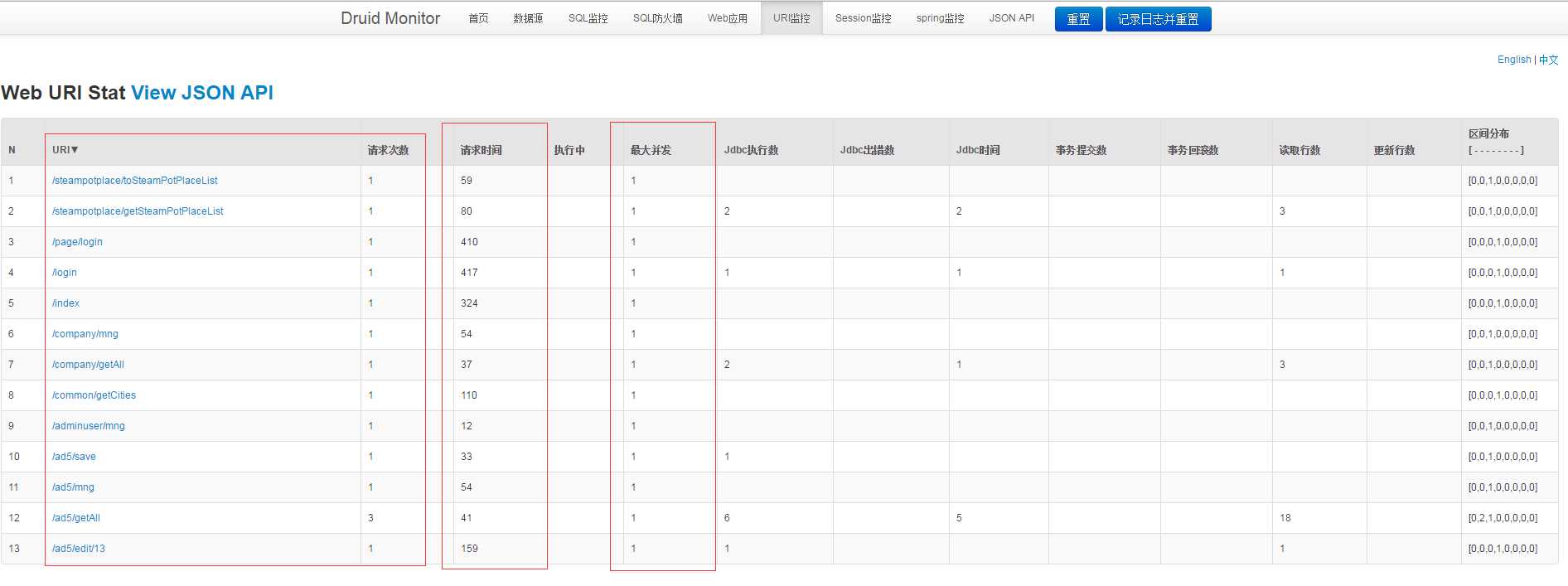Open the /adminuser/mng URI link
This screenshot has width=1568, height=586.
tap(89, 426)
